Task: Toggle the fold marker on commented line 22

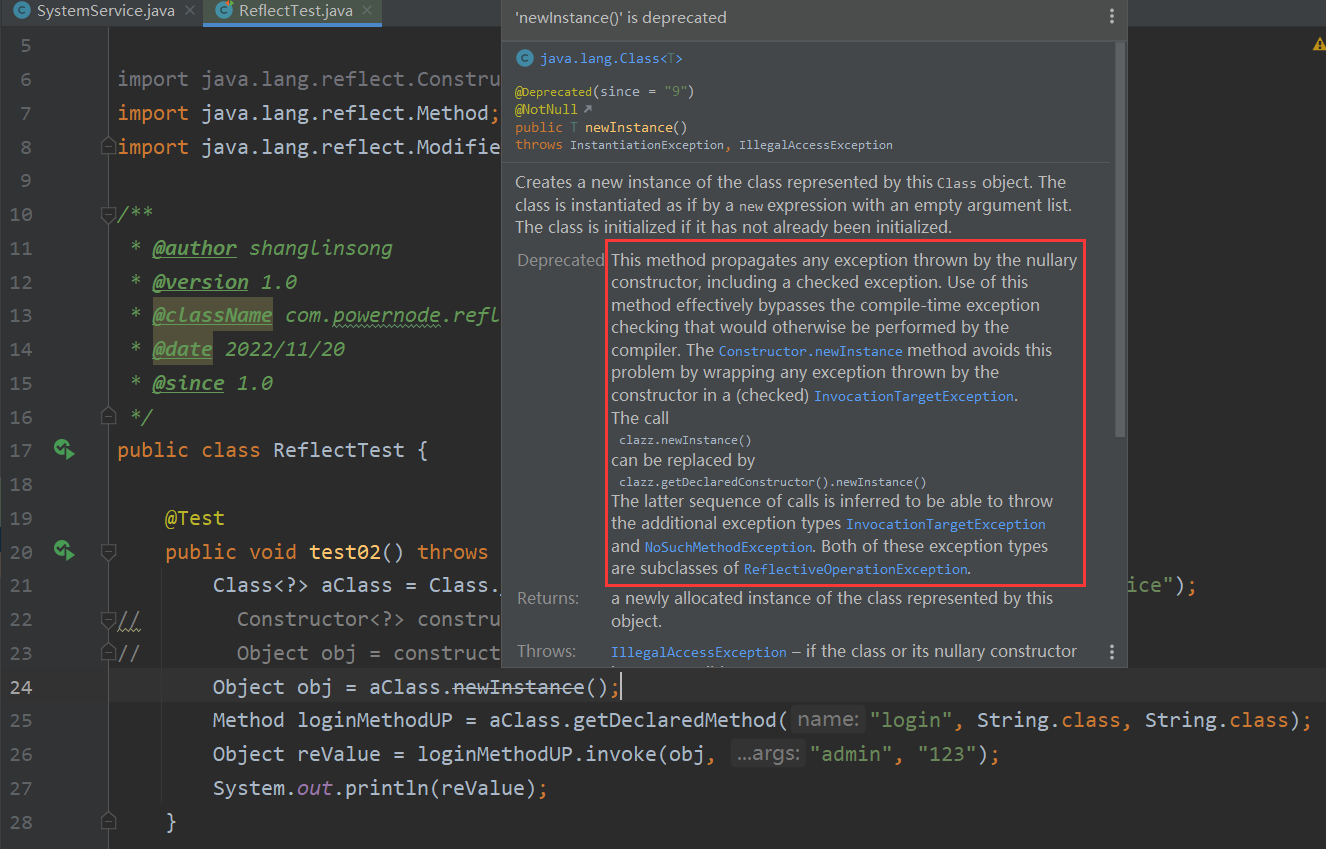Action: click(108, 619)
